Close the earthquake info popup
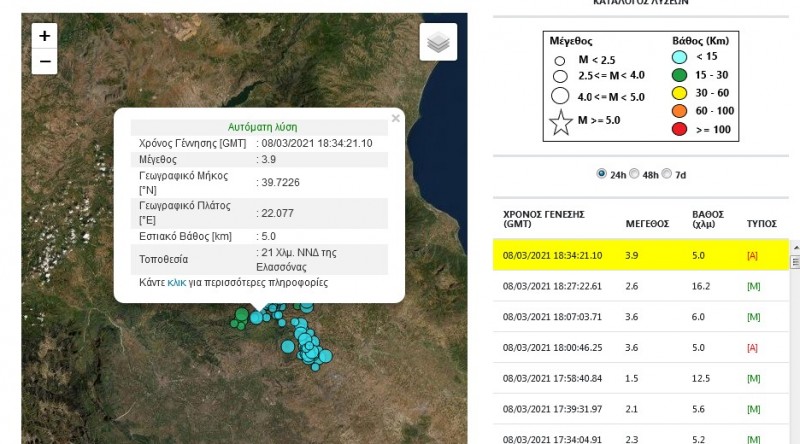This screenshot has width=800, height=444. pyautogui.click(x=395, y=118)
